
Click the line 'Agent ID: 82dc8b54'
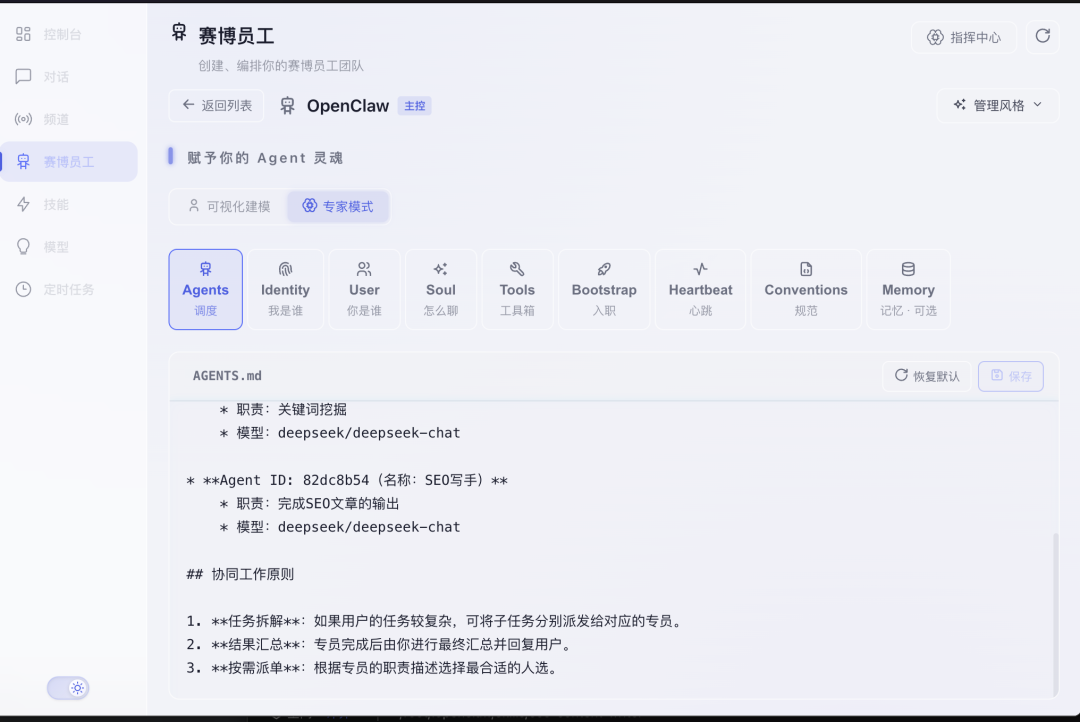347,480
